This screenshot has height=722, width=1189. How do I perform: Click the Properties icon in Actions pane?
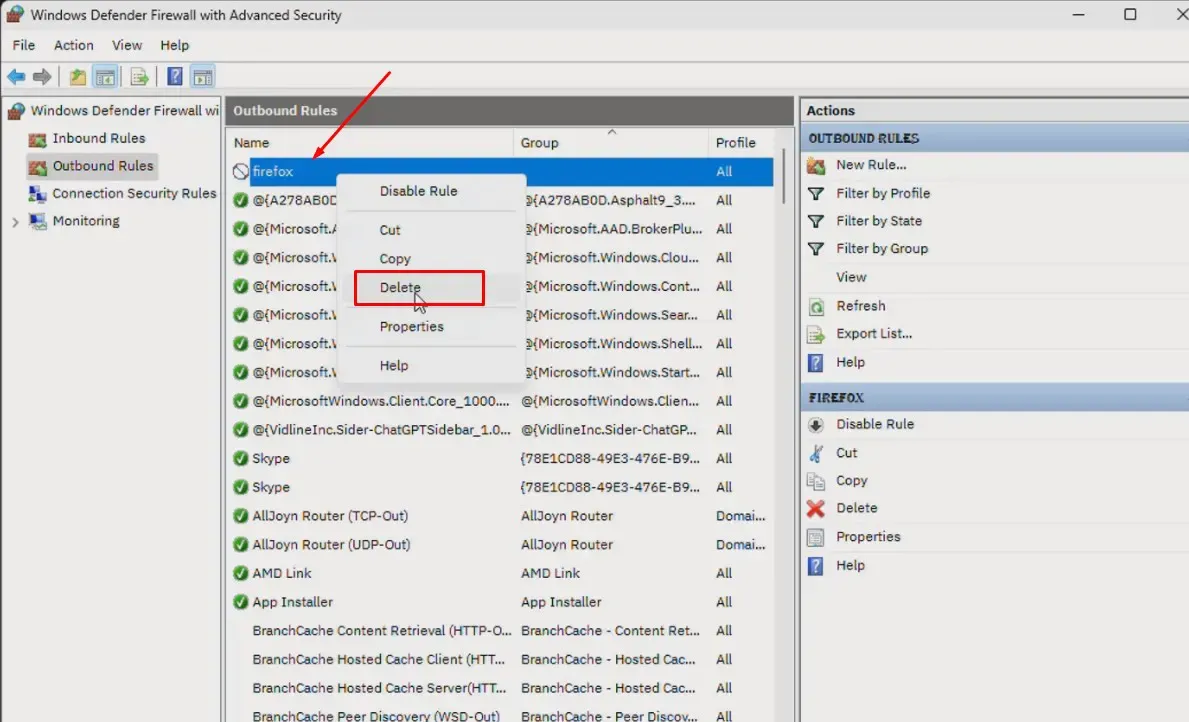pos(816,537)
